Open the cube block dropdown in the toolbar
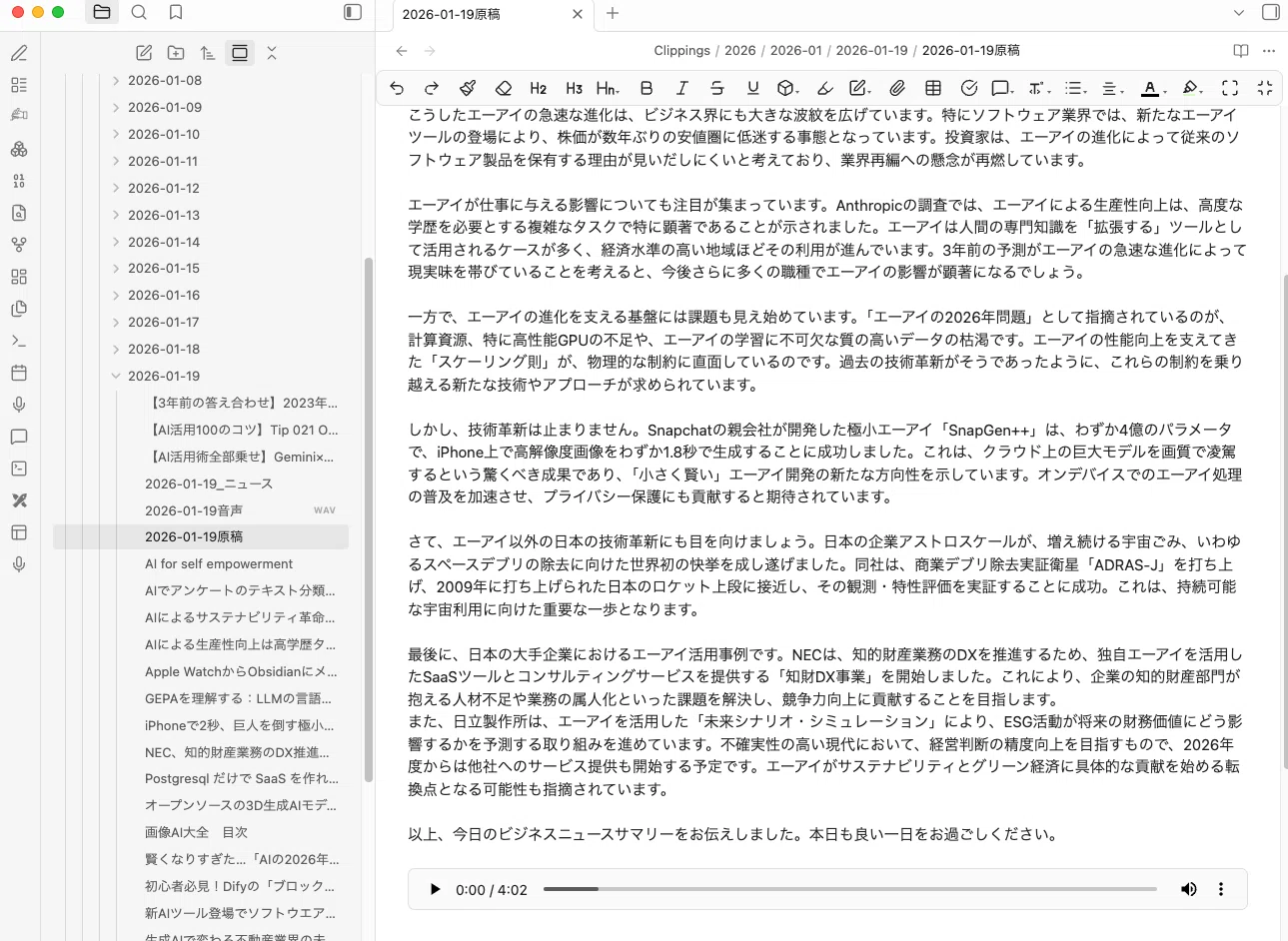This screenshot has width=1288, height=941. click(788, 88)
